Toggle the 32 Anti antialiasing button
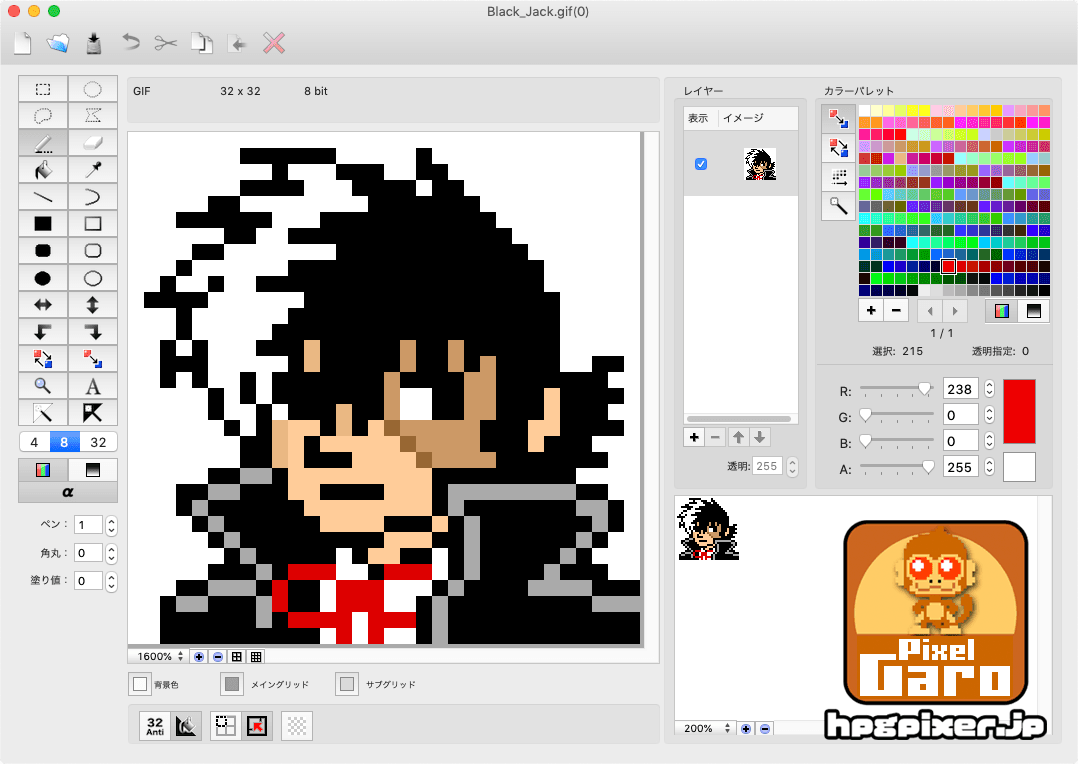This screenshot has height=764, width=1078. pyautogui.click(x=155, y=726)
